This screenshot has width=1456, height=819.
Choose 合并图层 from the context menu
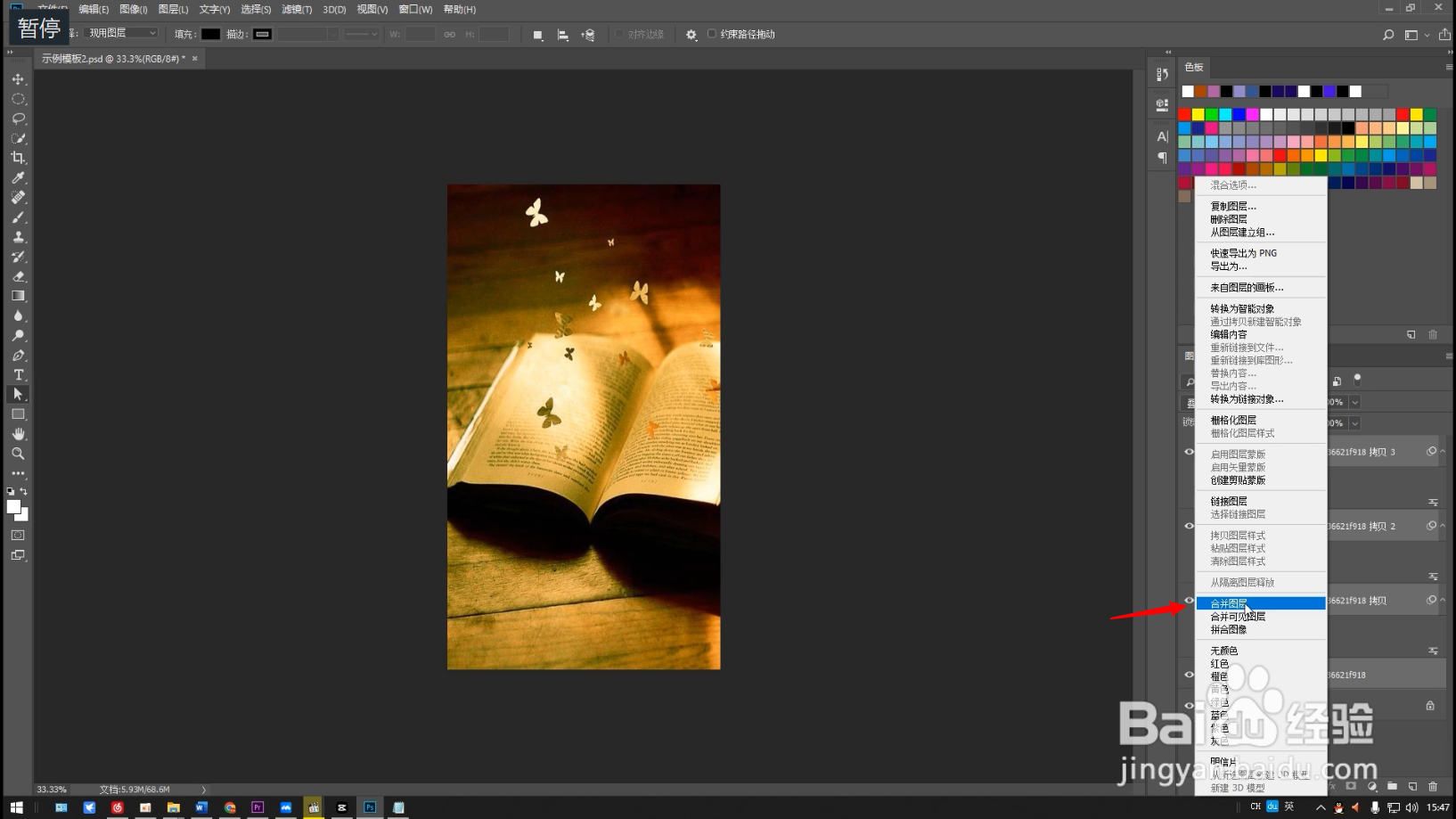click(x=1261, y=603)
